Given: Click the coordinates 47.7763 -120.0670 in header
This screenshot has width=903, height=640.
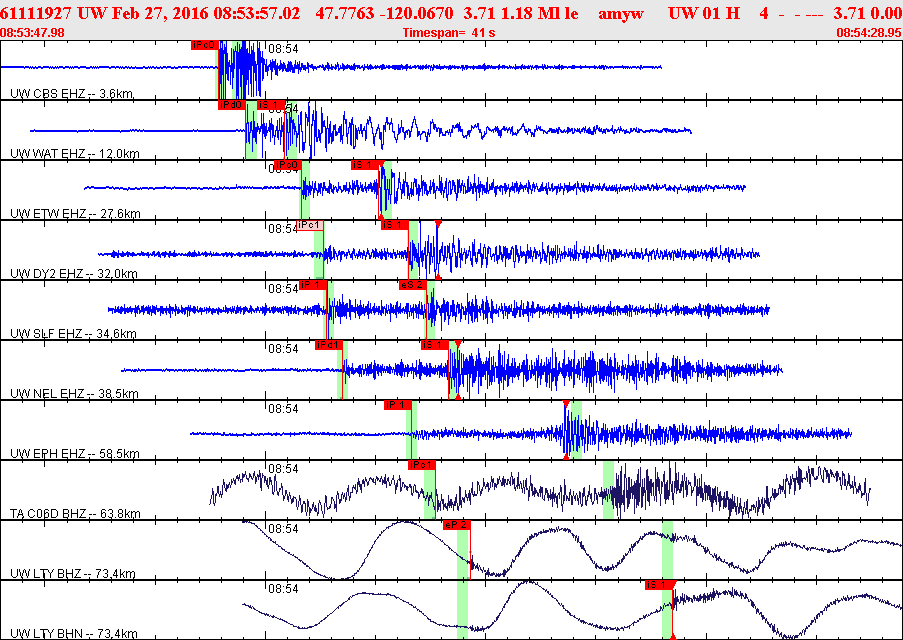Looking at the screenshot, I should [385, 13].
